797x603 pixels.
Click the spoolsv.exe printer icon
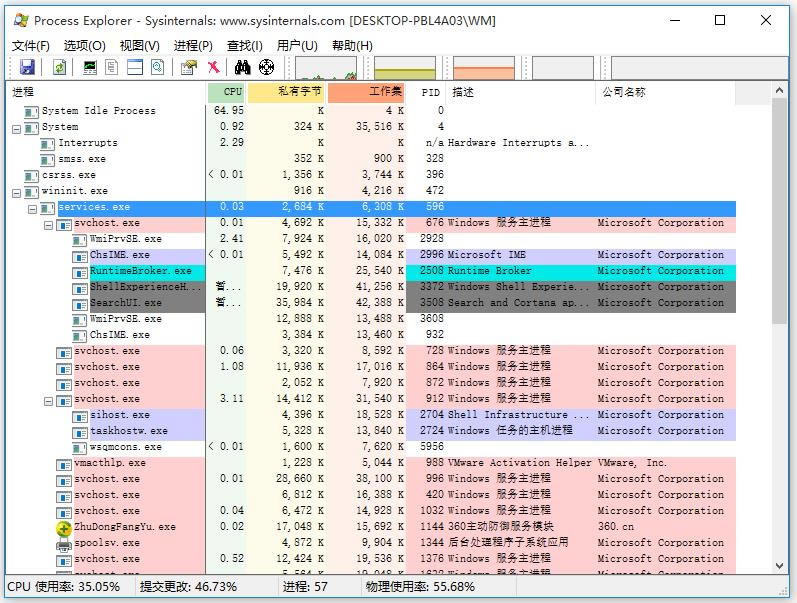[x=64, y=545]
